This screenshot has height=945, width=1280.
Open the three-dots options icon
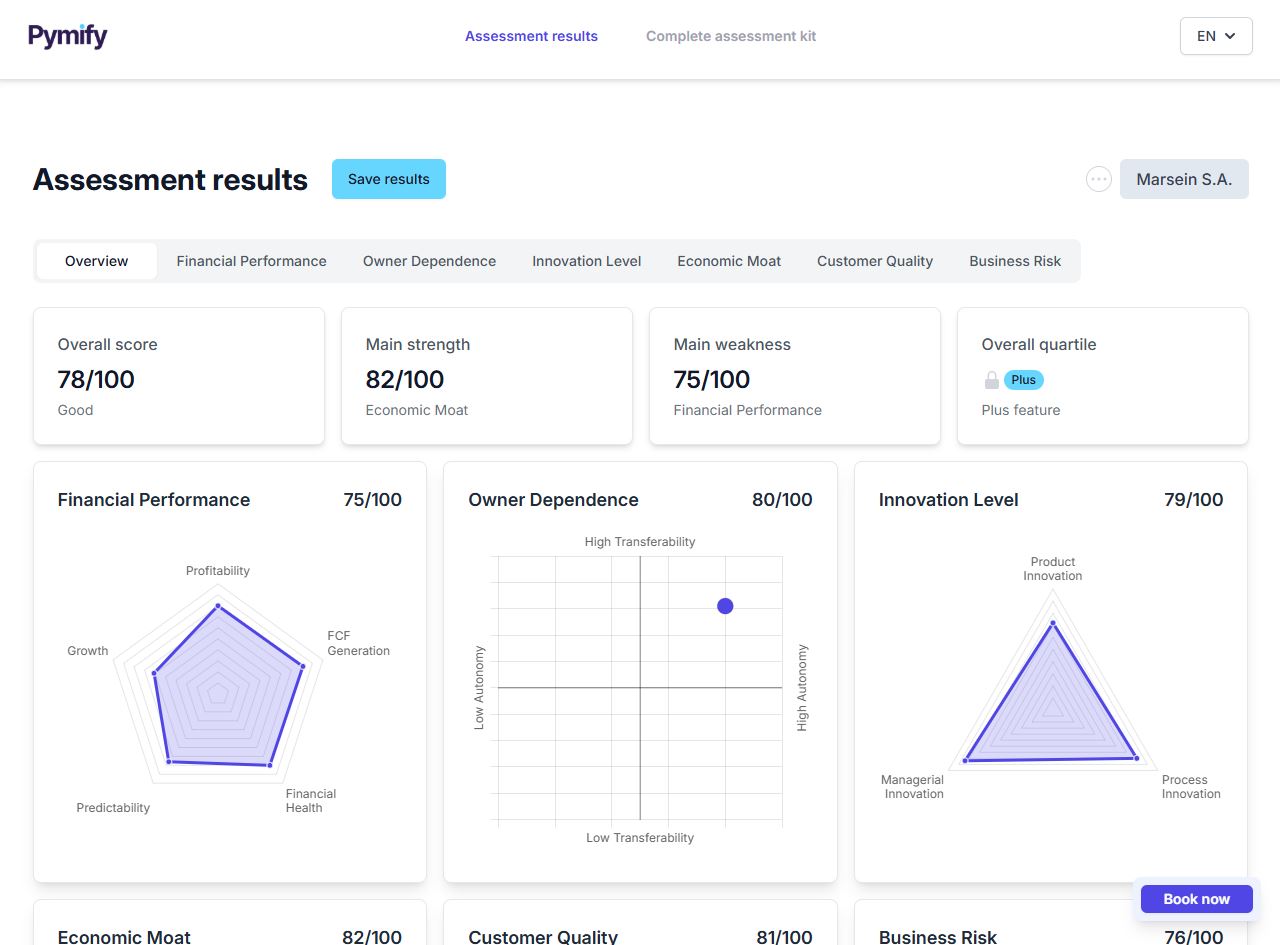(1099, 179)
